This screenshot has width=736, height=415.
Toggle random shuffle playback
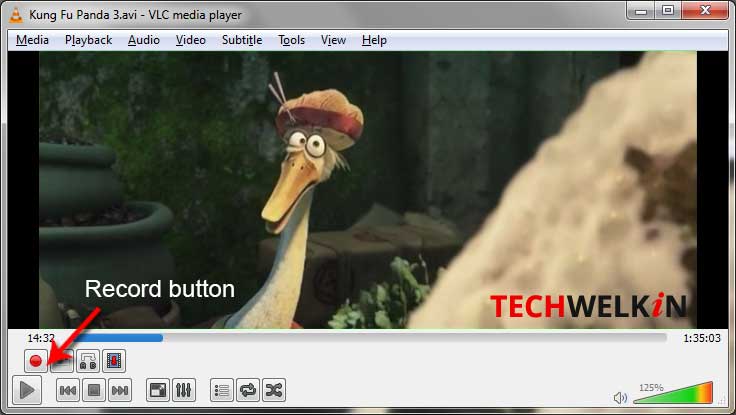[x=274, y=390]
